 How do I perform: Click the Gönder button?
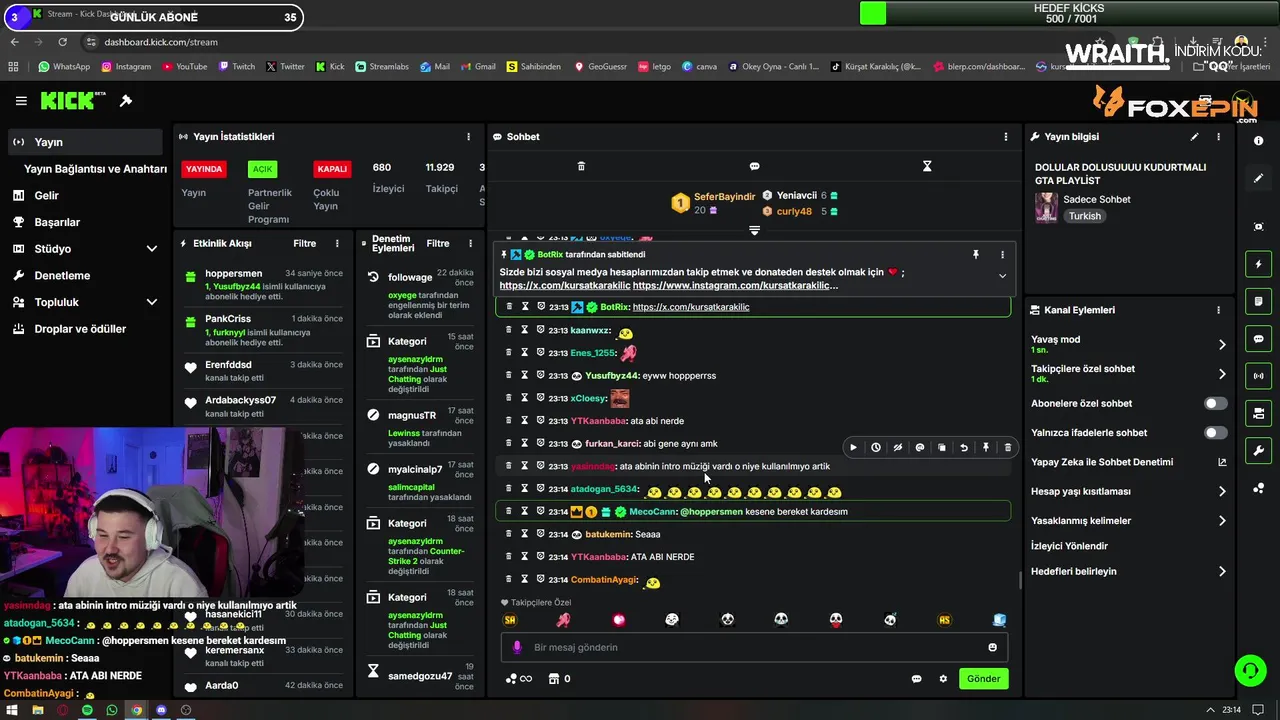(x=982, y=679)
